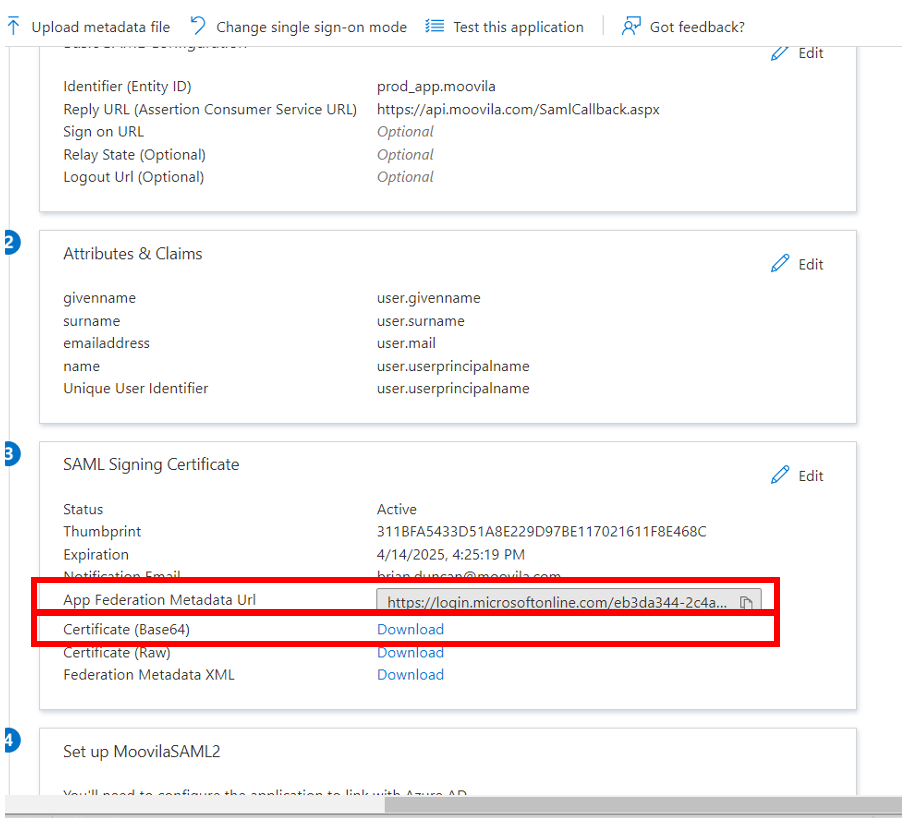This screenshot has height=818, width=902.
Task: Copy the App Federation Metadata Url
Action: [746, 602]
